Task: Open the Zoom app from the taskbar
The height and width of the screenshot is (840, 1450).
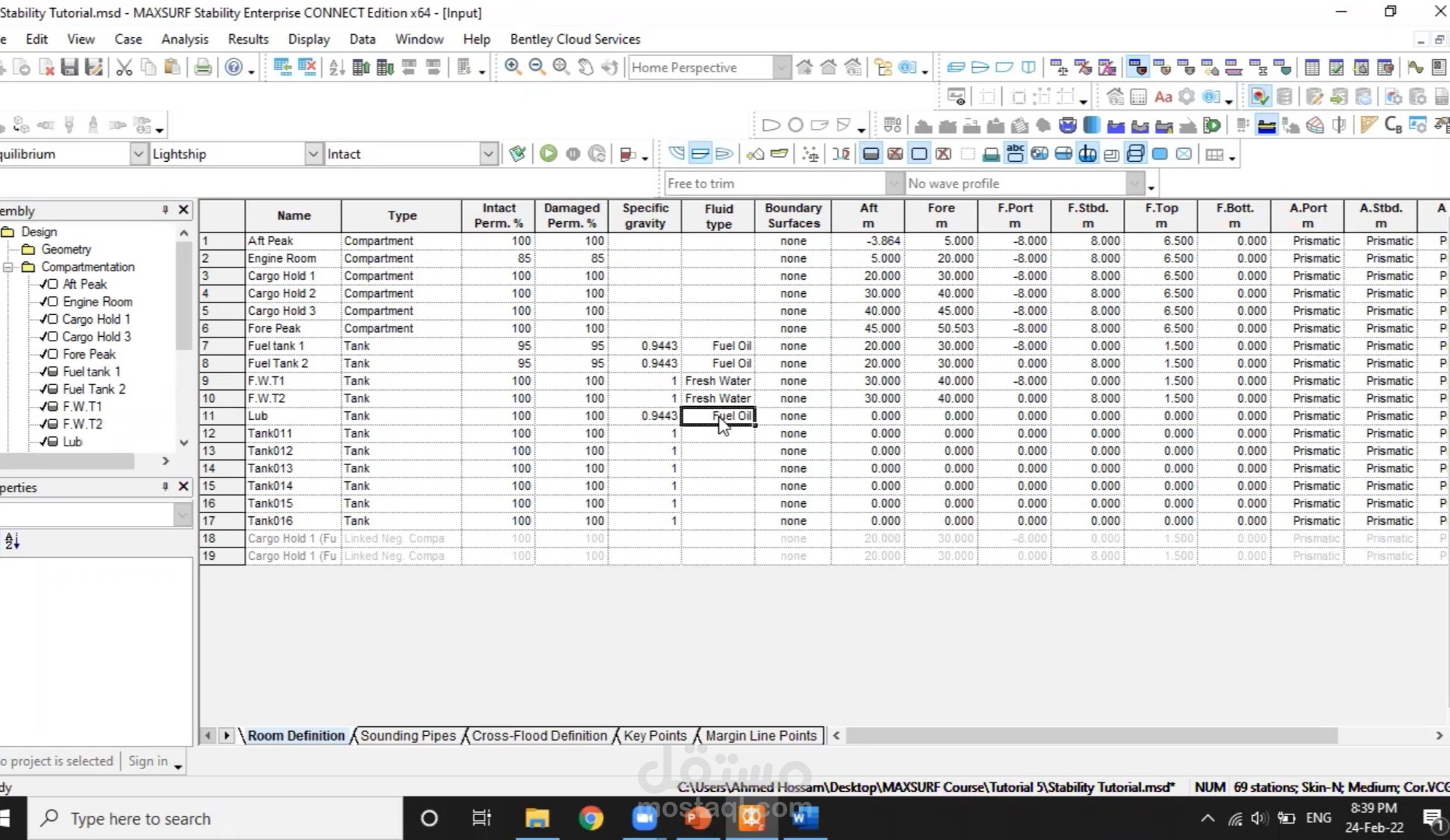Action: [644, 818]
